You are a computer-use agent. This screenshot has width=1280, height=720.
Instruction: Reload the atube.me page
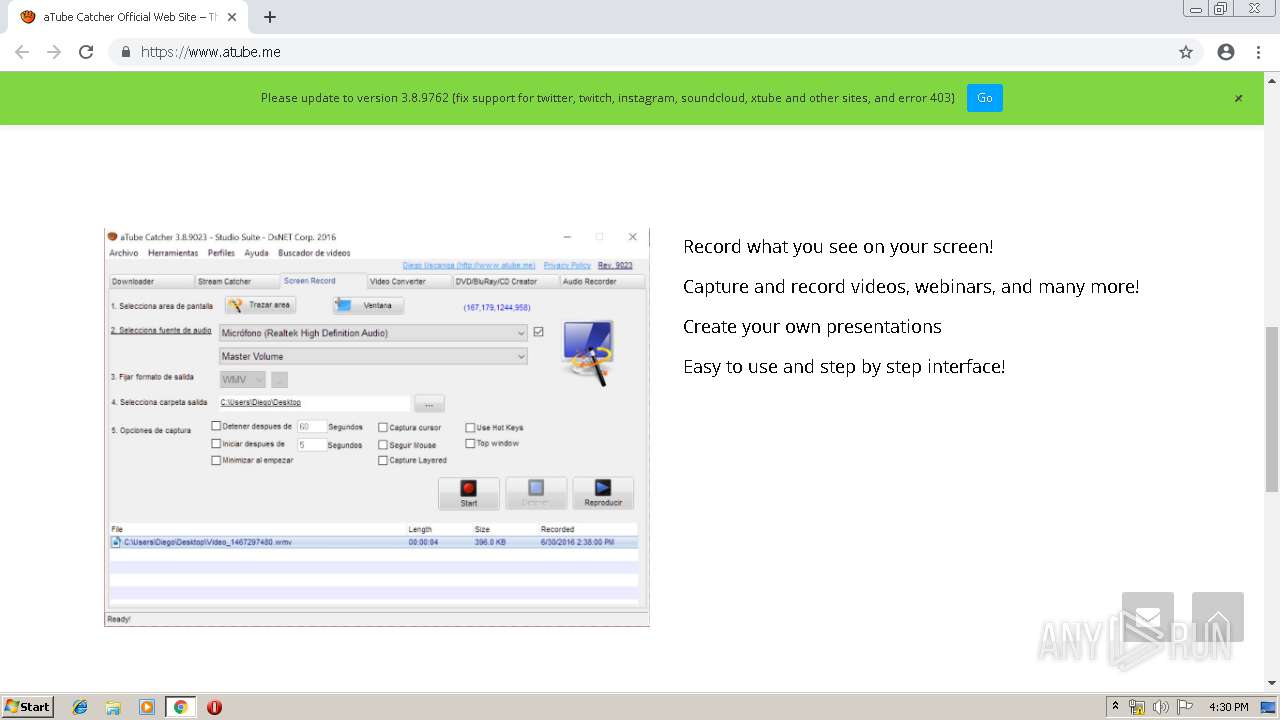click(x=86, y=52)
